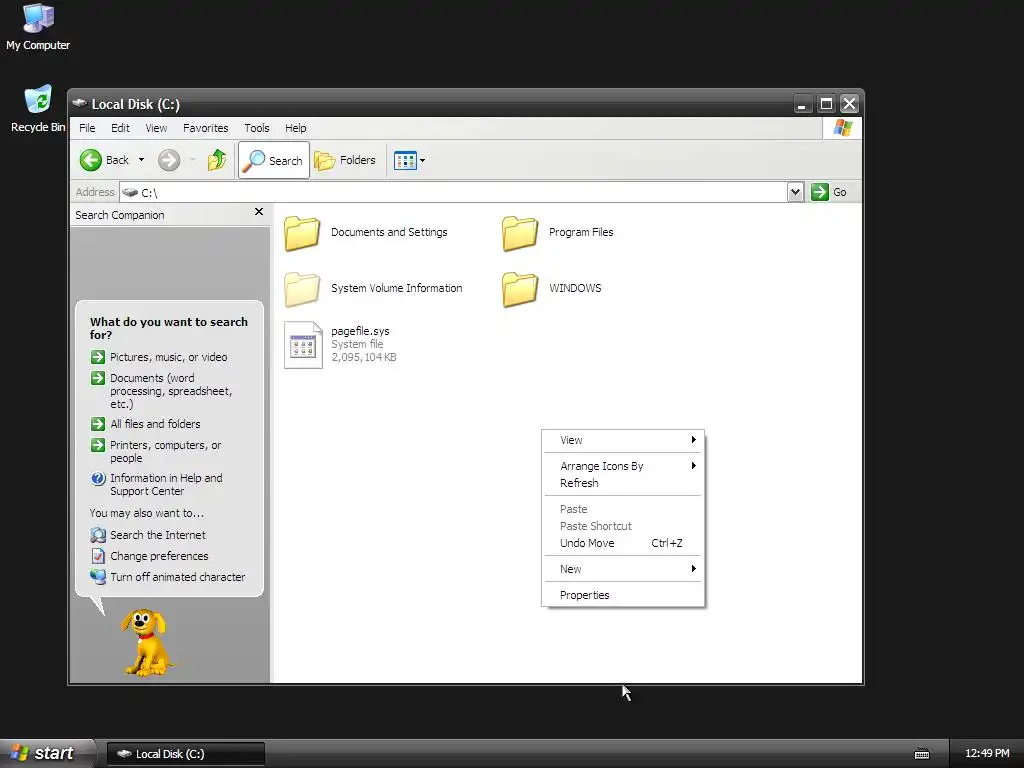Viewport: 1024px width, 768px height.
Task: Search for Printers, computers, or people
Action: click(x=165, y=451)
